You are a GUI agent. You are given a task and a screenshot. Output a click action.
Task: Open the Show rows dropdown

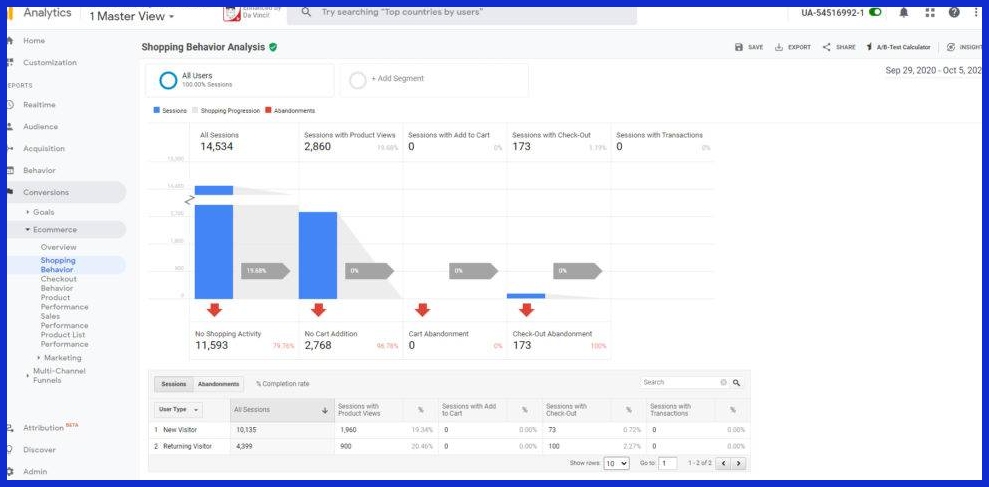(616, 463)
